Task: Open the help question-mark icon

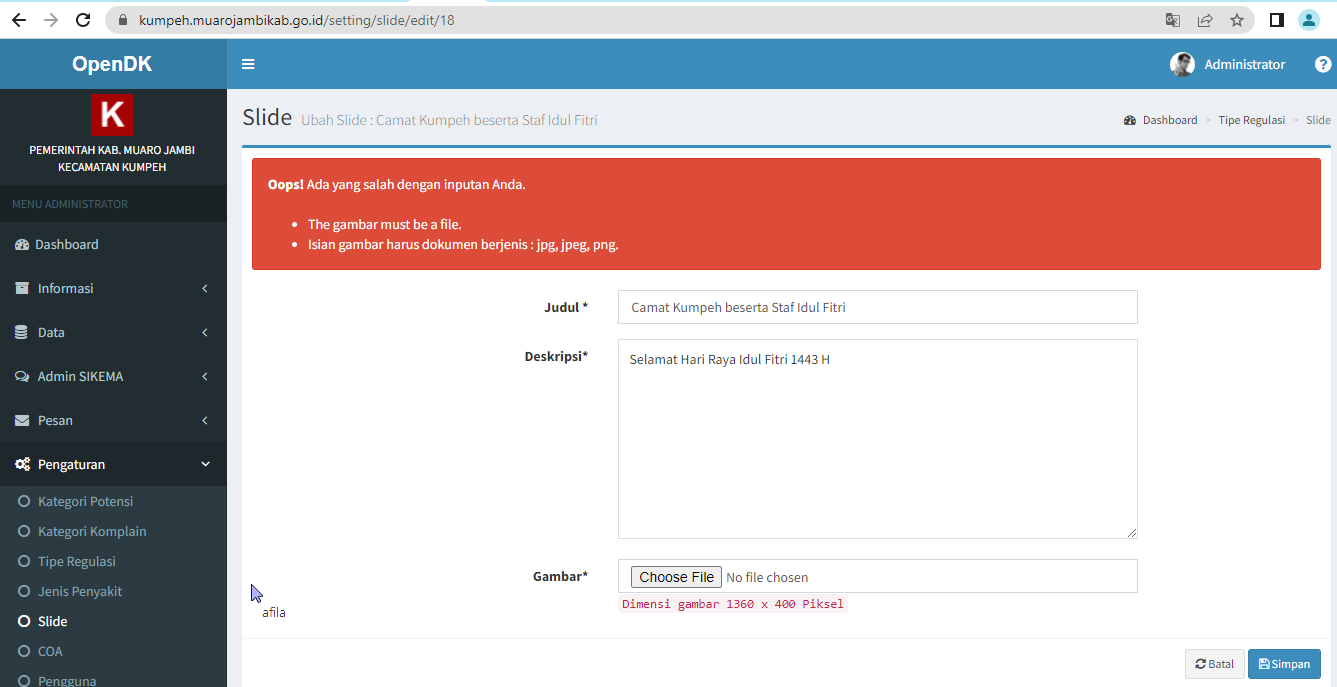Action: coord(1323,63)
